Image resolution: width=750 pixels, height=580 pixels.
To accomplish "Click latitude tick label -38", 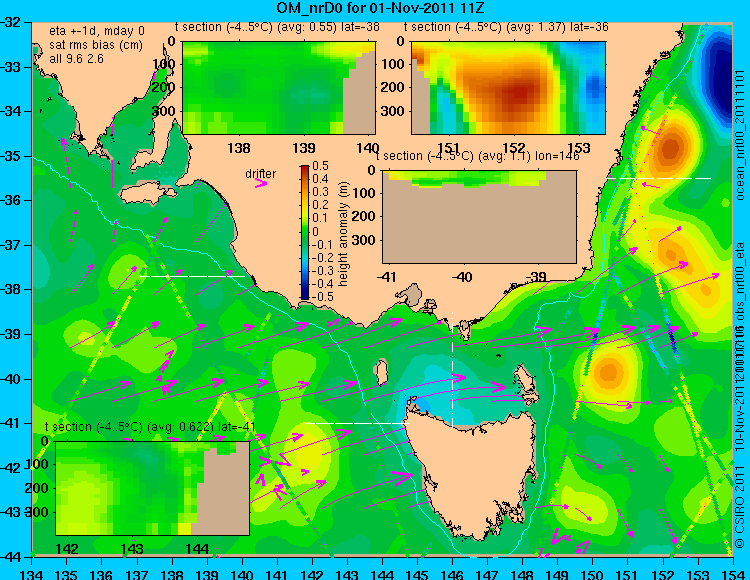I will point(13,290).
